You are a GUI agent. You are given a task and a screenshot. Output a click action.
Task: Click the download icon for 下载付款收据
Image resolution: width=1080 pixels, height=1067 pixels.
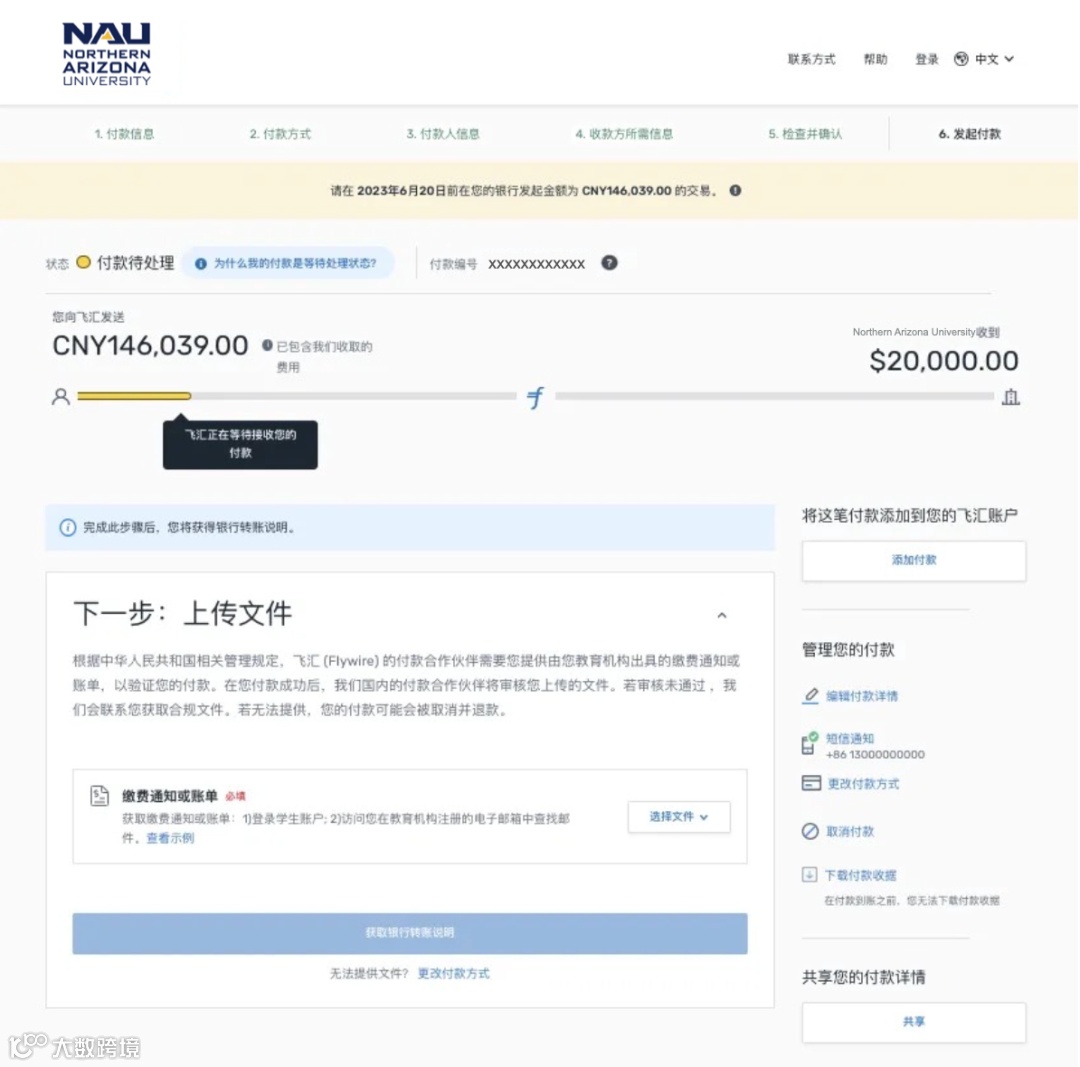[x=809, y=875]
